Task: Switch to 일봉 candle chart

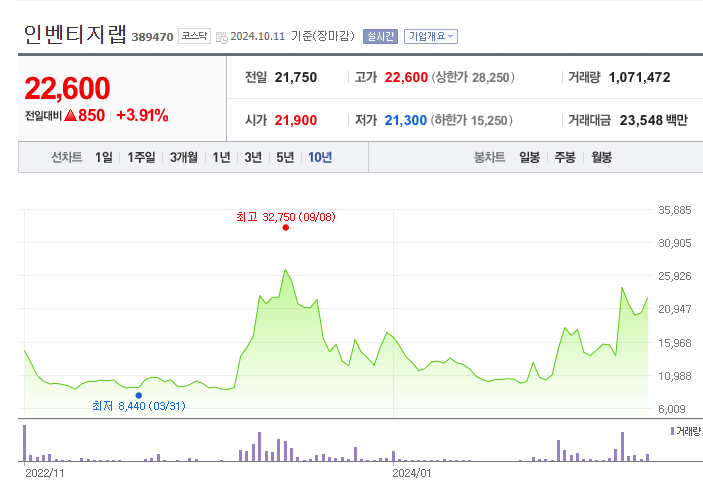Action: tap(529, 157)
